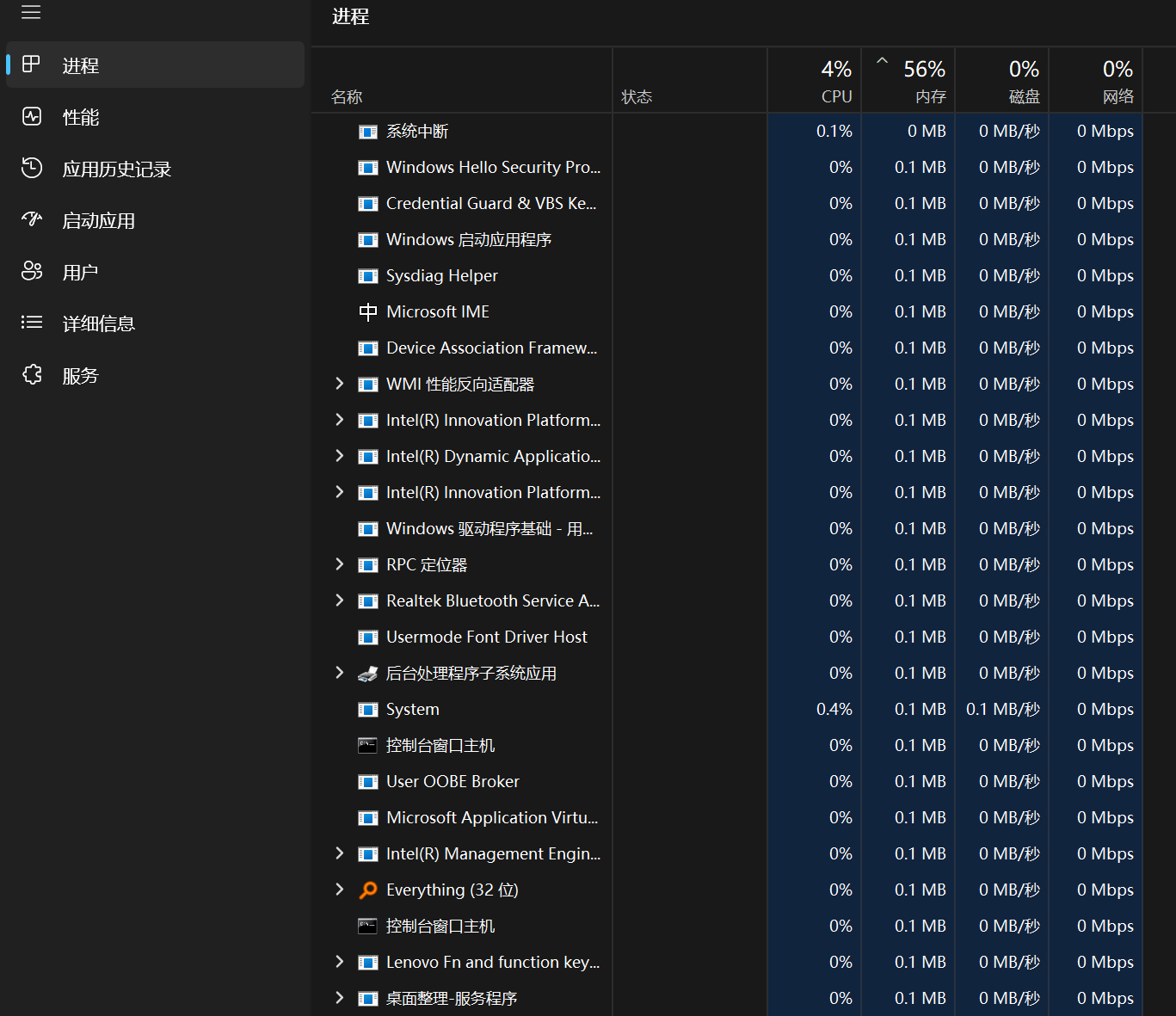Click the Services (服务) puzzle icon
This screenshot has height=1016, width=1176.
click(32, 374)
